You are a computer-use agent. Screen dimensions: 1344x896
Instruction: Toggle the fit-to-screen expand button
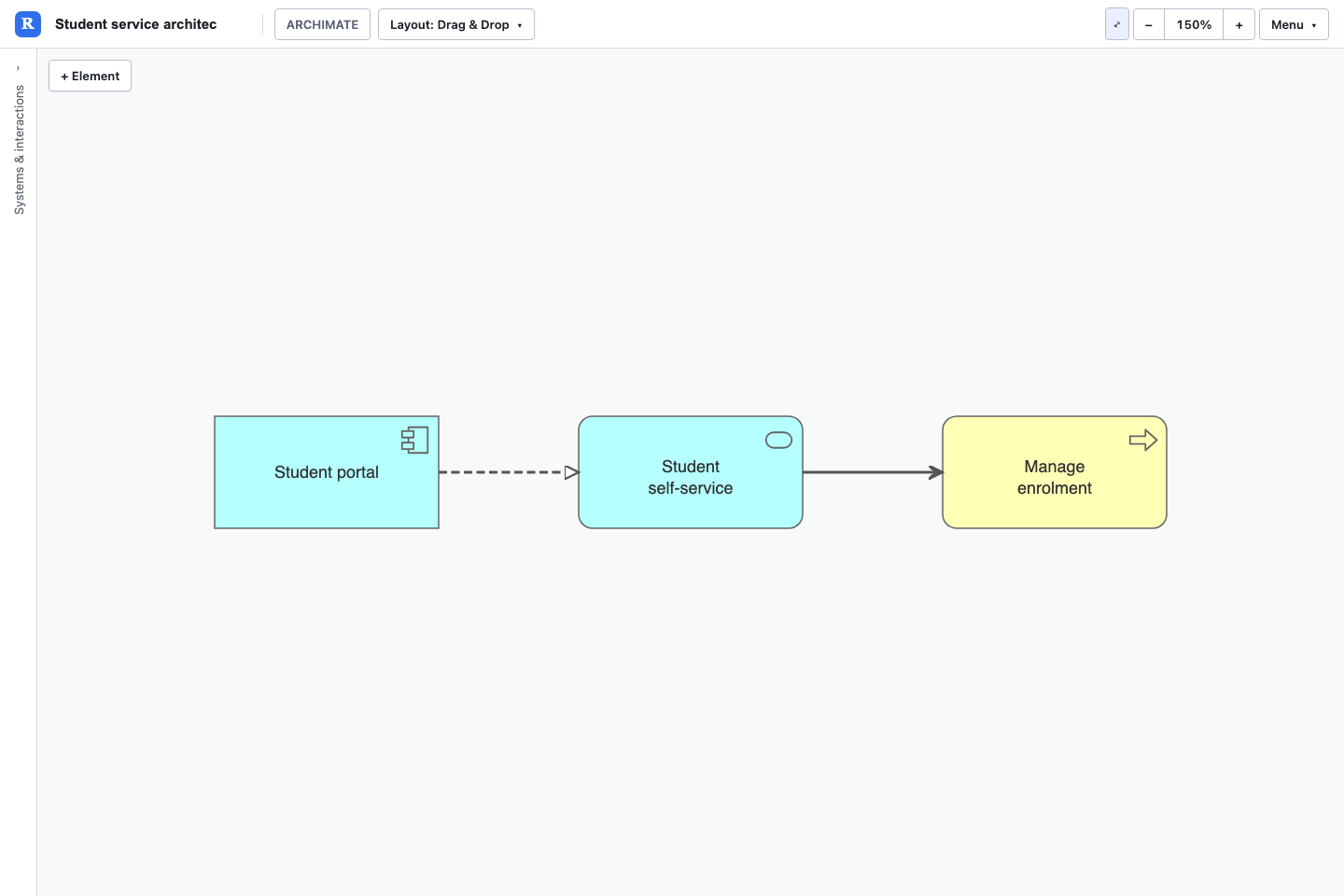[1117, 24]
